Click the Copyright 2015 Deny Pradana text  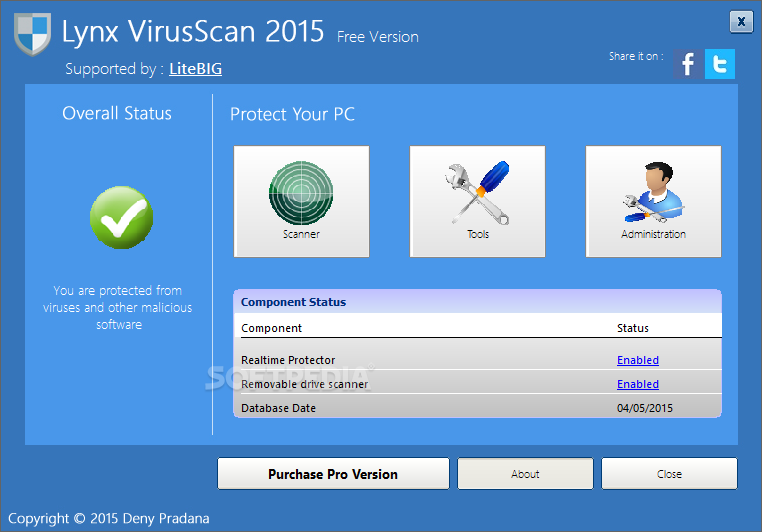[x=109, y=518]
